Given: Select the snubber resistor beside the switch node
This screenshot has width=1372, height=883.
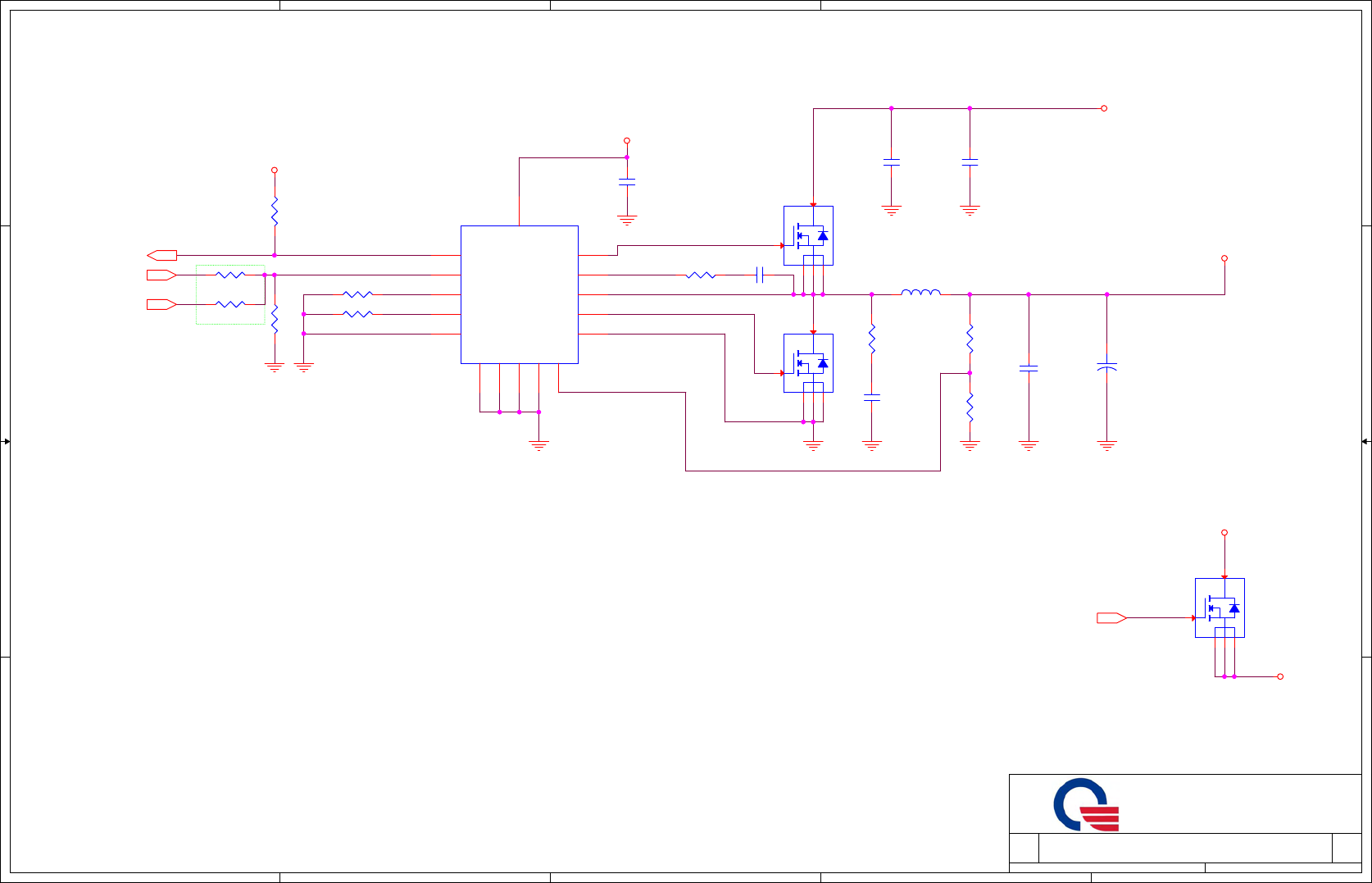Looking at the screenshot, I should tap(872, 339).
